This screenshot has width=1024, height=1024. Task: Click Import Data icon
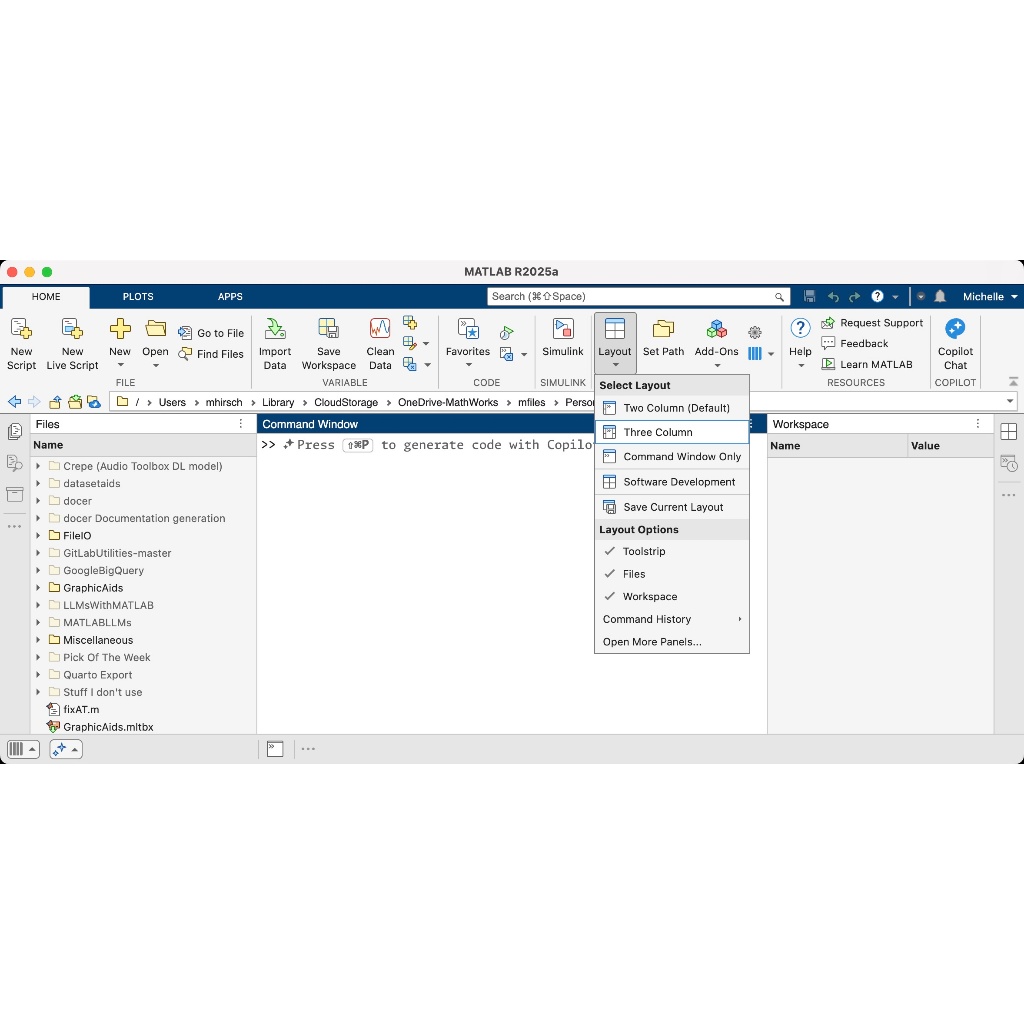click(x=275, y=328)
